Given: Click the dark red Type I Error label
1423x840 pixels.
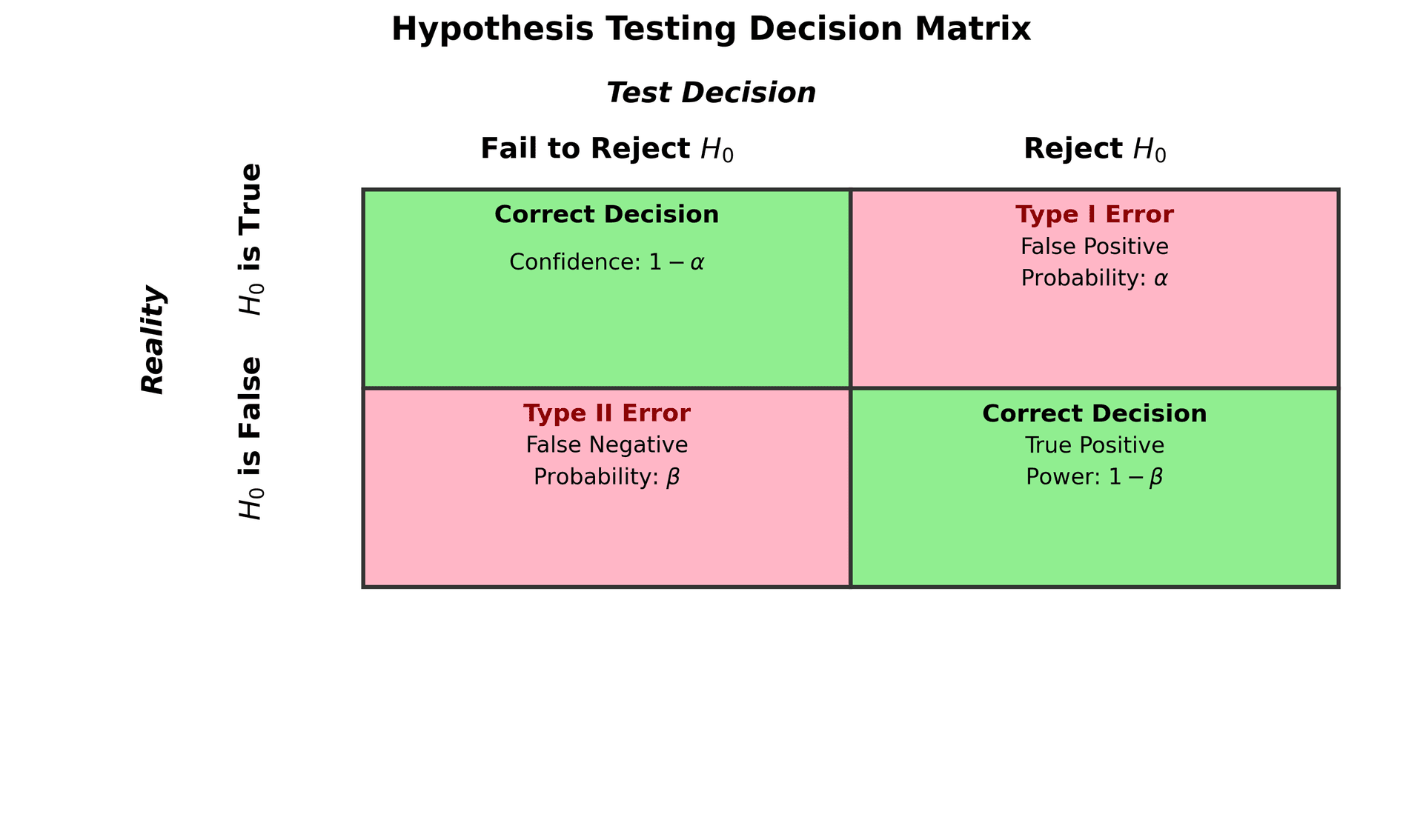Looking at the screenshot, I should pyautogui.click(x=1095, y=215).
